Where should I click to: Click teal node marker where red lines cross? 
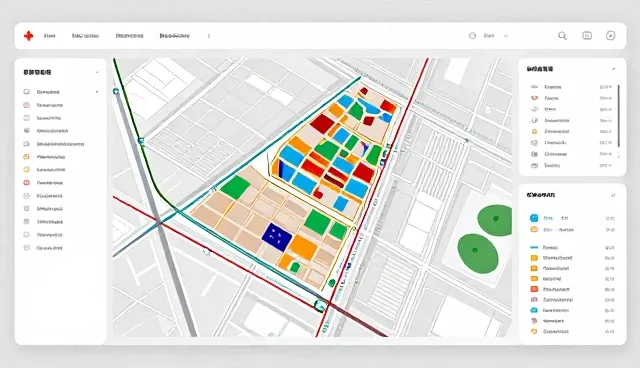click(x=320, y=305)
